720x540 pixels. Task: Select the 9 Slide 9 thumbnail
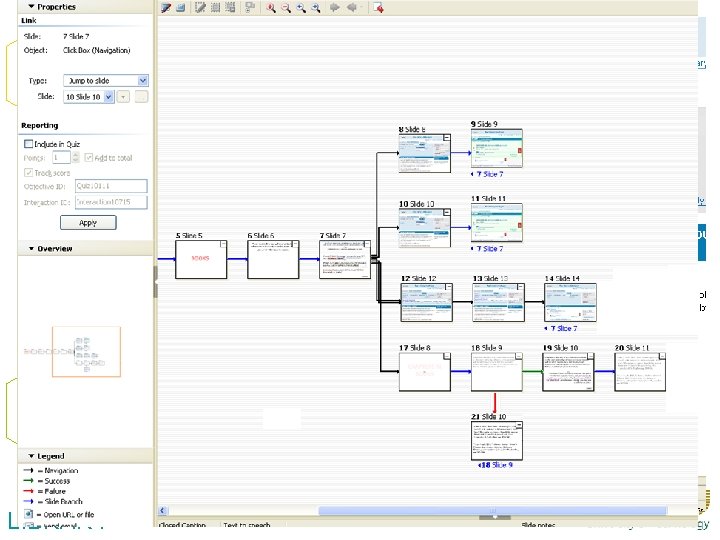point(497,148)
